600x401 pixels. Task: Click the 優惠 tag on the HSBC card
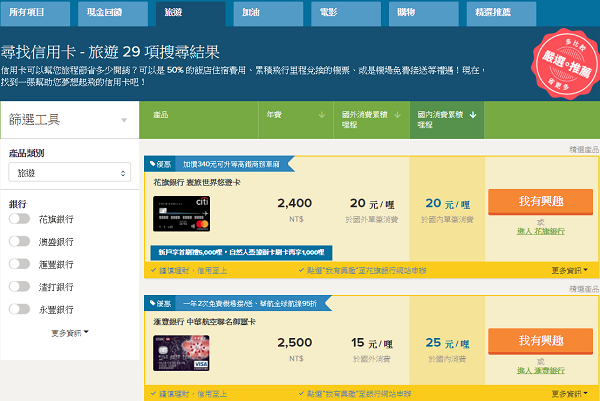[160, 303]
